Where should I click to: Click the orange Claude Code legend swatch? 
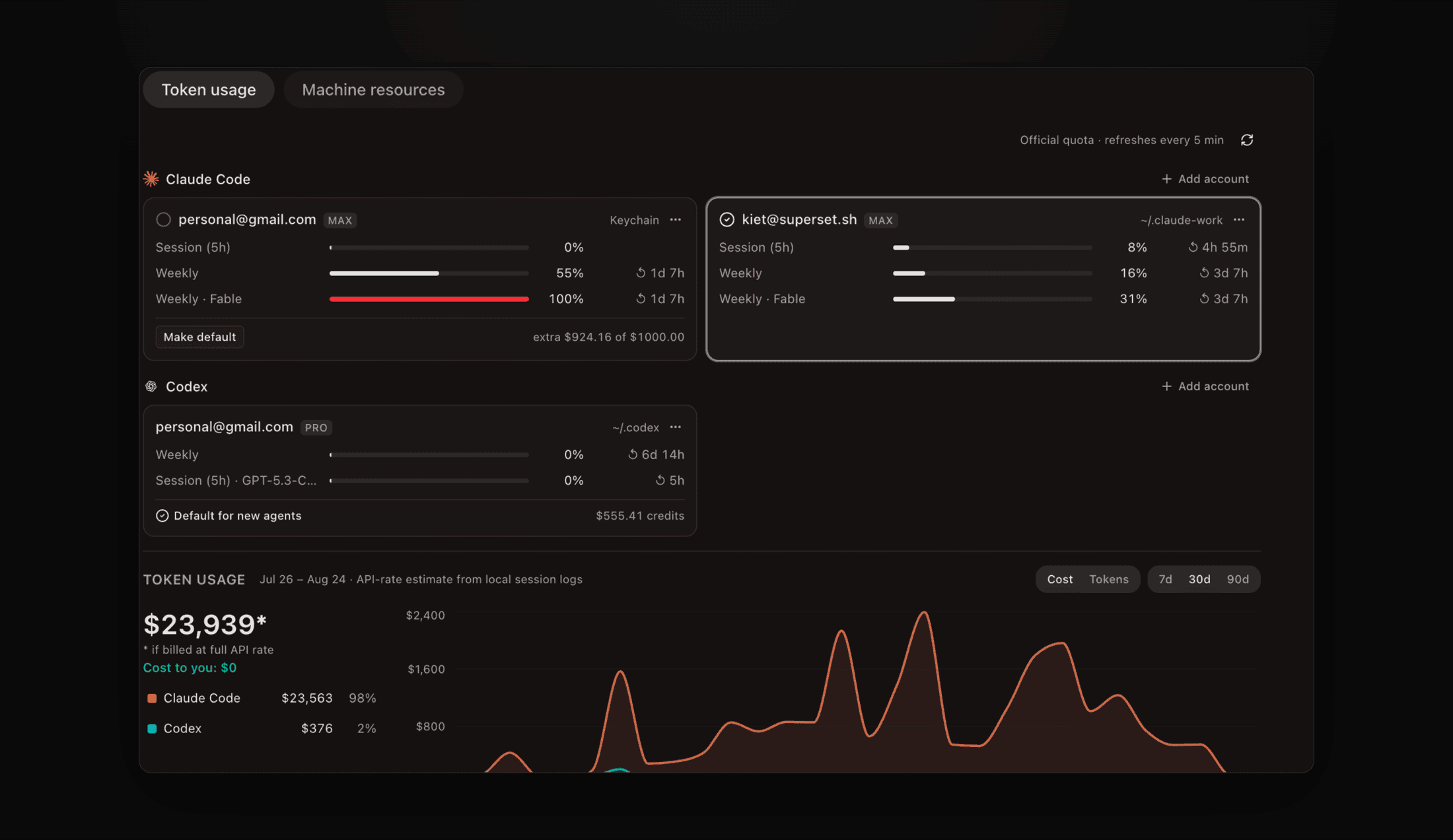pos(152,698)
